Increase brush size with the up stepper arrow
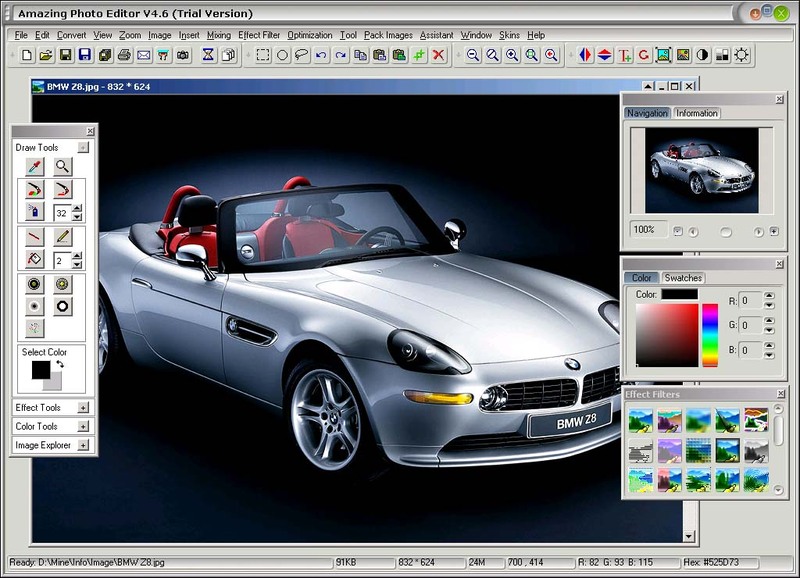This screenshot has height=578, width=800. pos(76,208)
